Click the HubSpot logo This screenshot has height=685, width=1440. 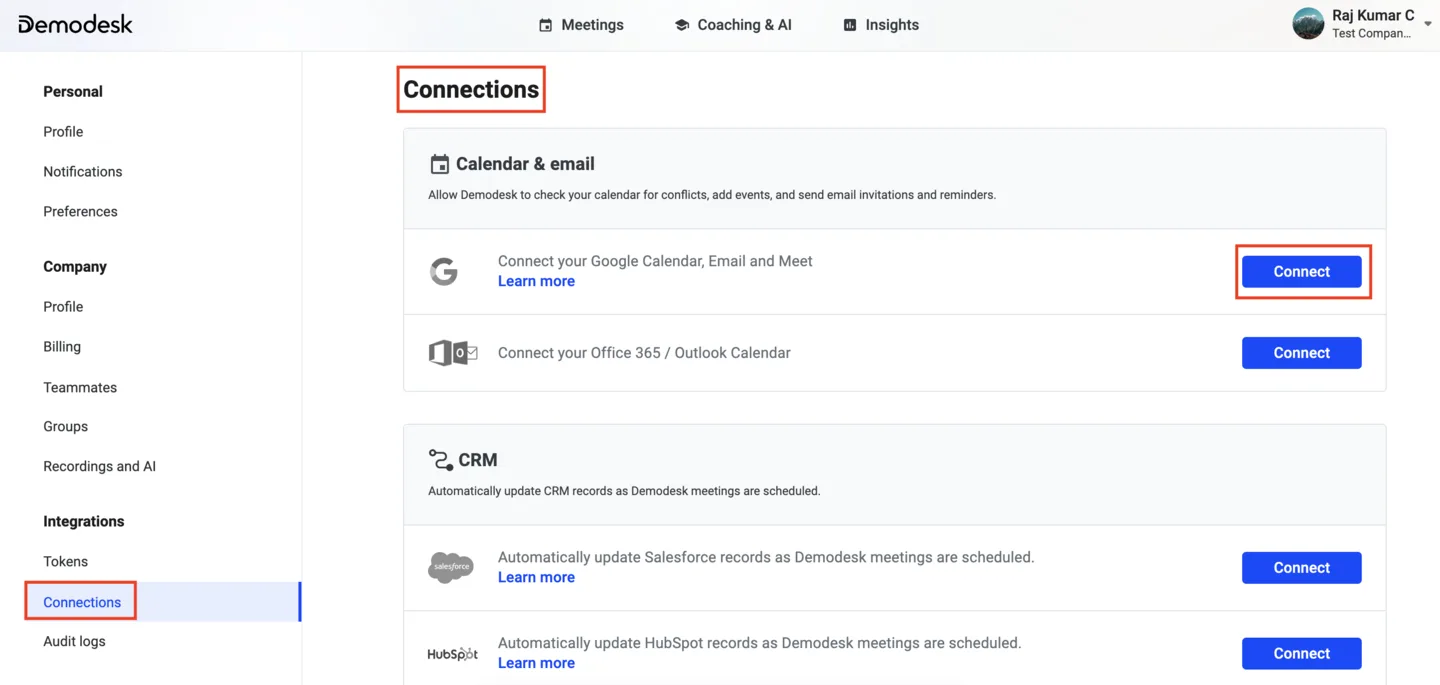[452, 654]
